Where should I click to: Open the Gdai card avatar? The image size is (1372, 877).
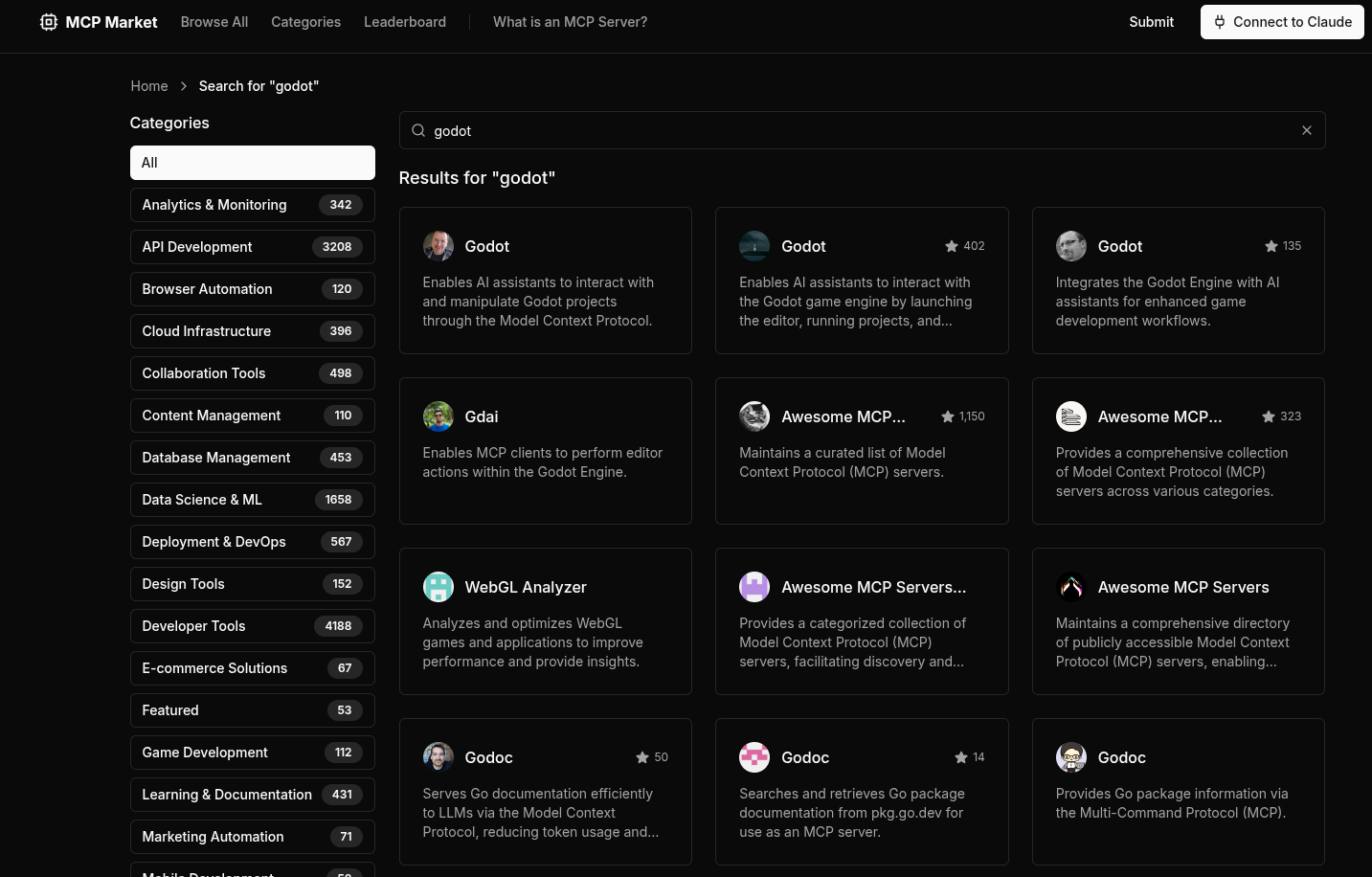[439, 416]
